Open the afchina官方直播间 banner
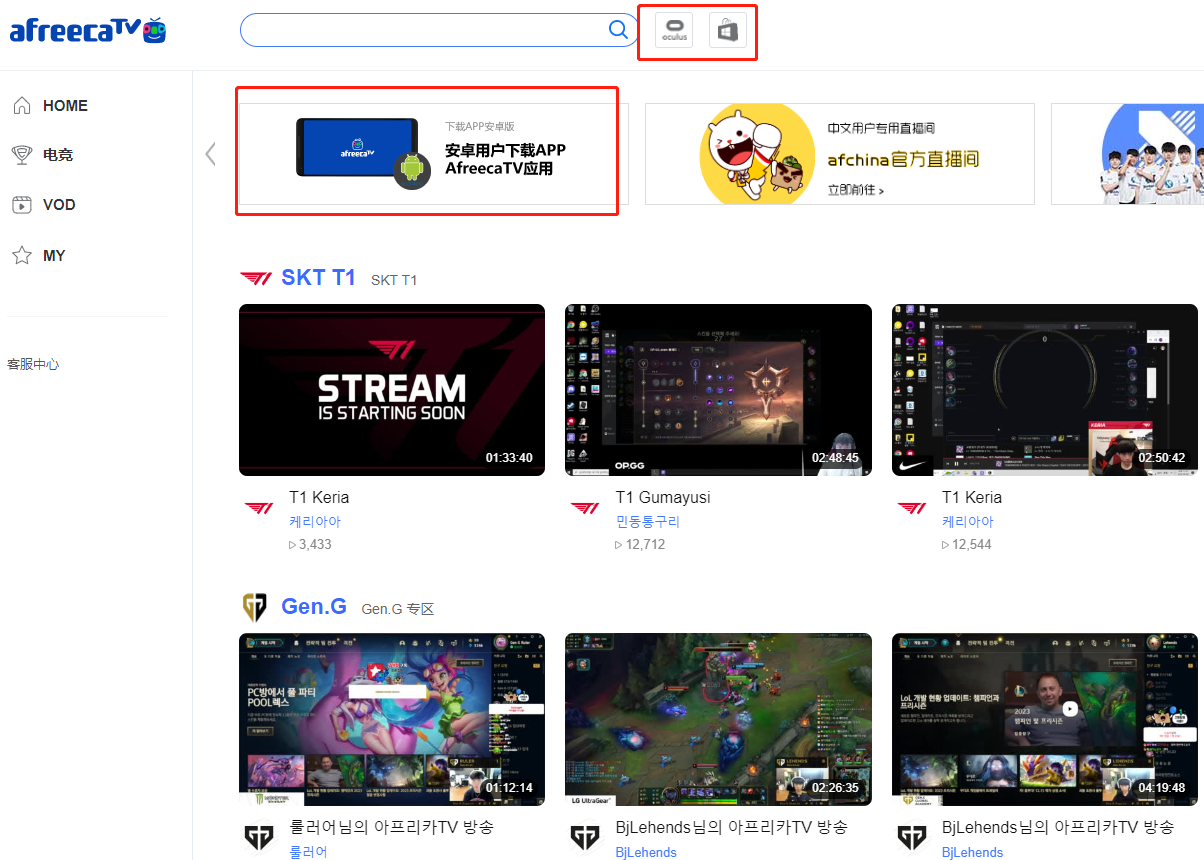The image size is (1204, 860). pos(839,154)
